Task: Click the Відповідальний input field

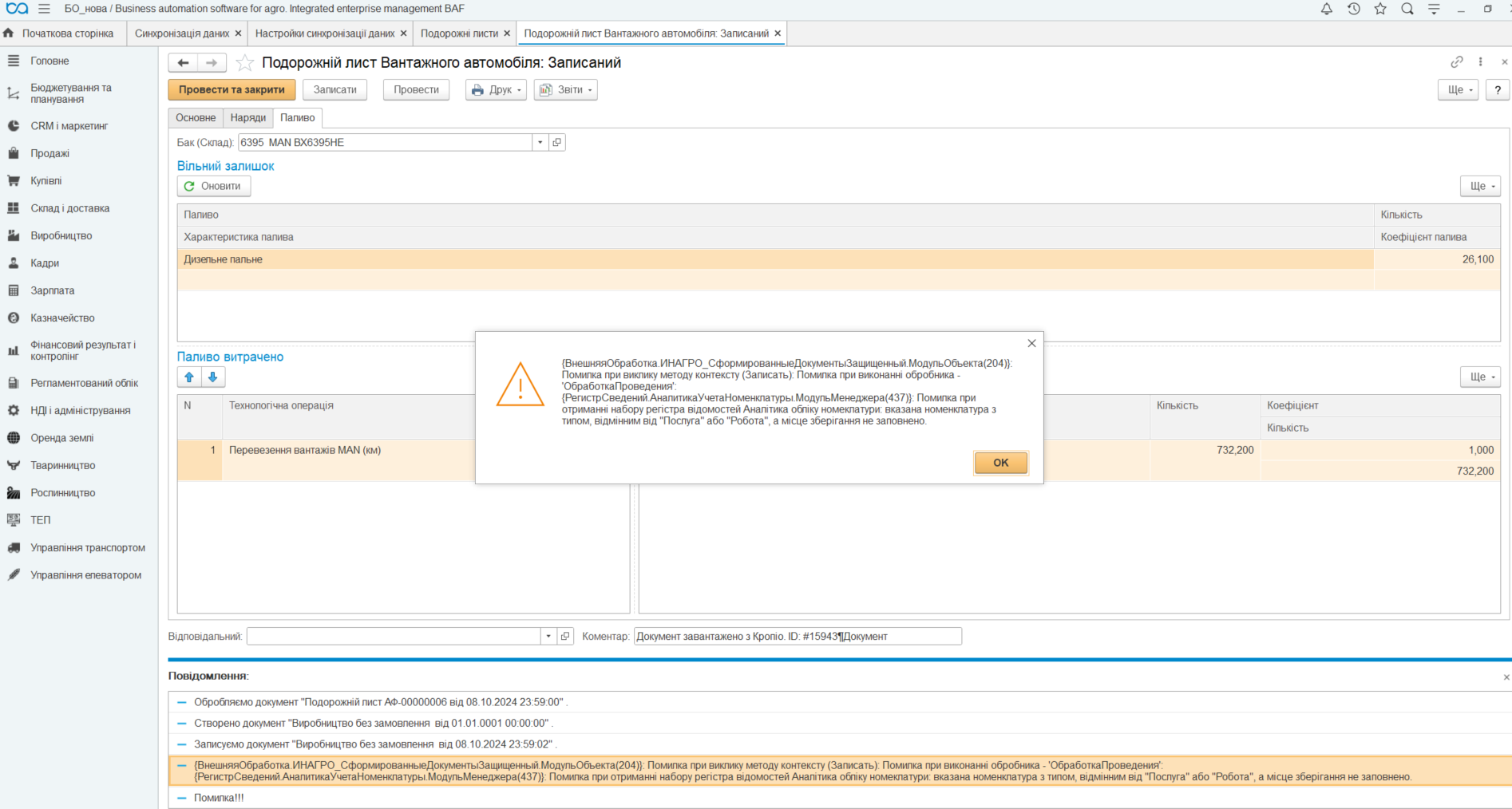Action: click(394, 636)
